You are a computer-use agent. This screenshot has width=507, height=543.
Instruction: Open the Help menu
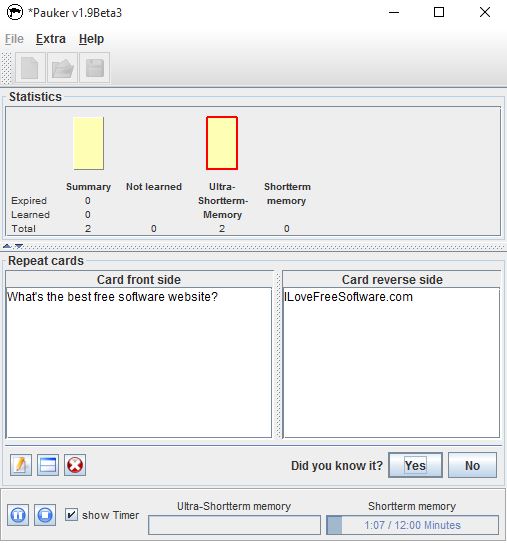pos(91,39)
